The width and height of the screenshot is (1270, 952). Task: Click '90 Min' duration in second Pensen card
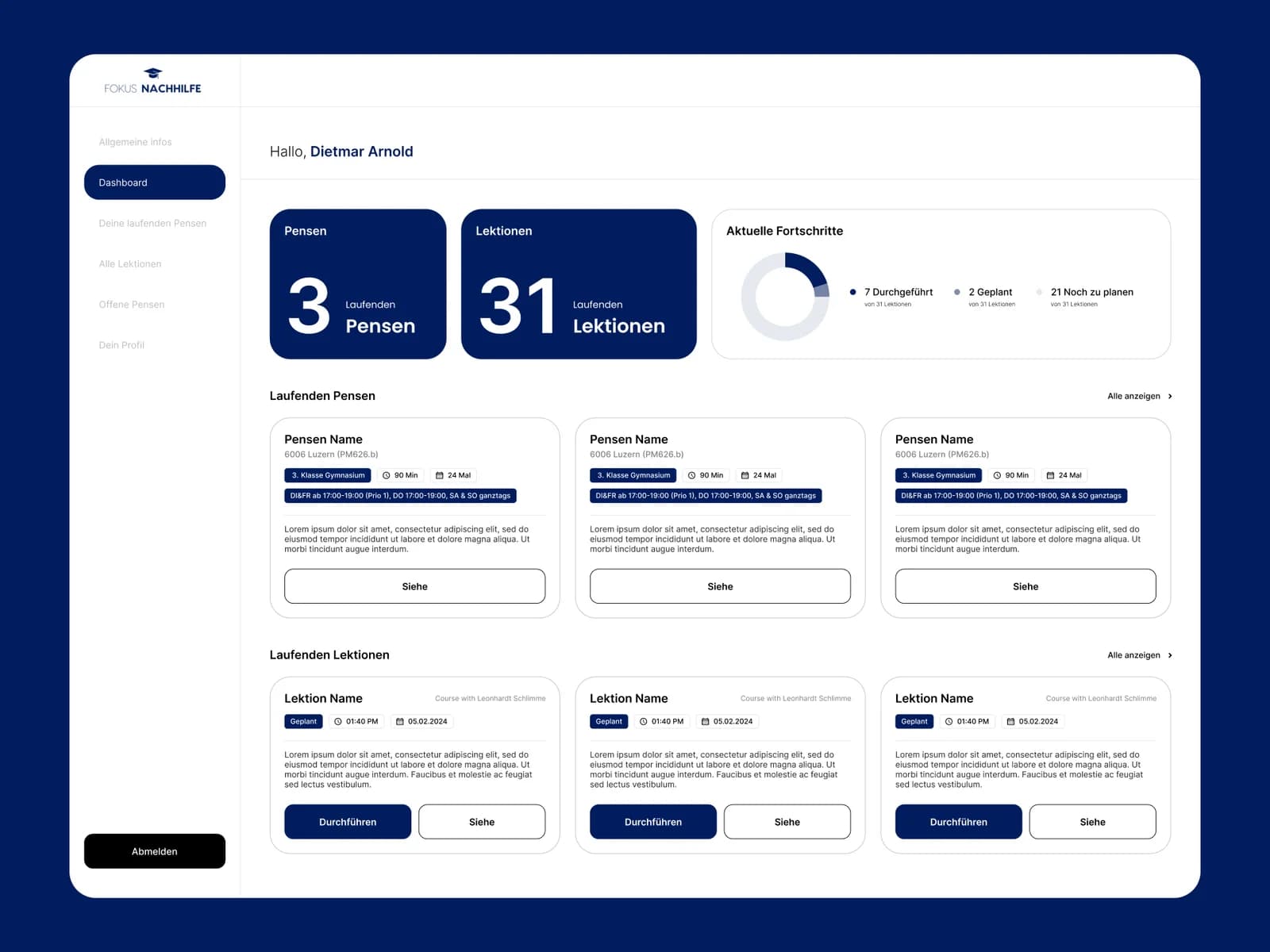pyautogui.click(x=711, y=475)
